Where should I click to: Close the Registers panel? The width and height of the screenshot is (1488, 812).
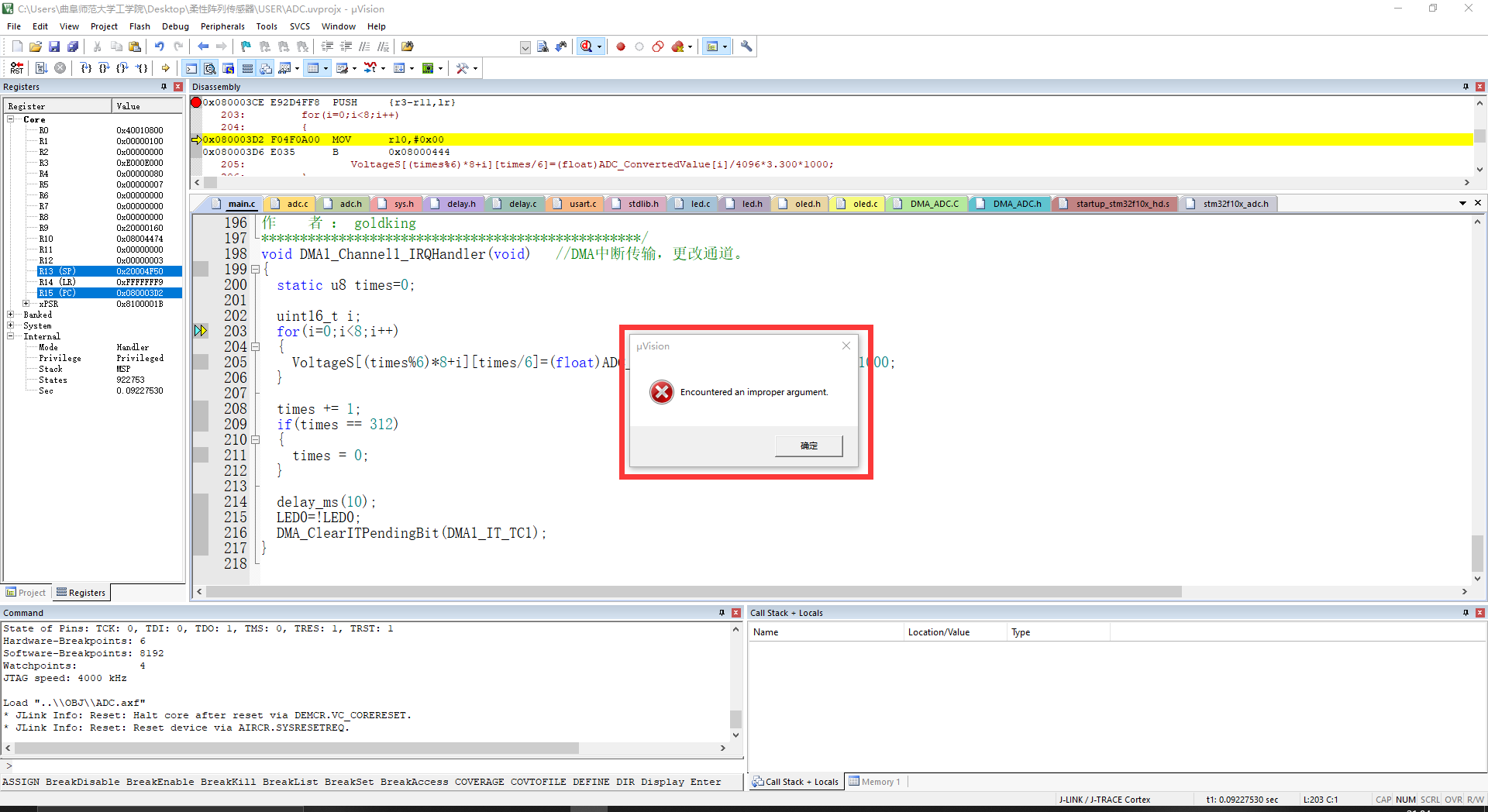(178, 87)
